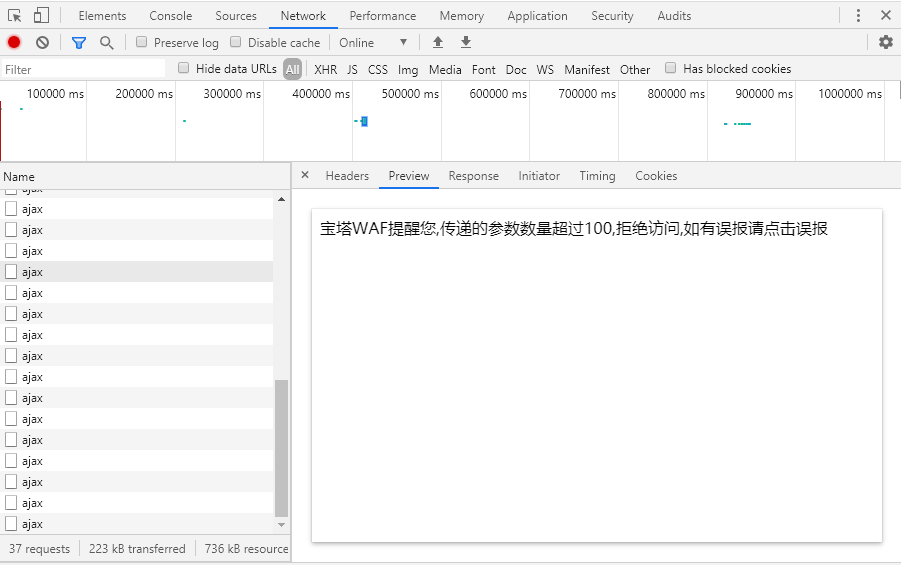Close the request details pane
901x565 pixels.
tap(305, 175)
